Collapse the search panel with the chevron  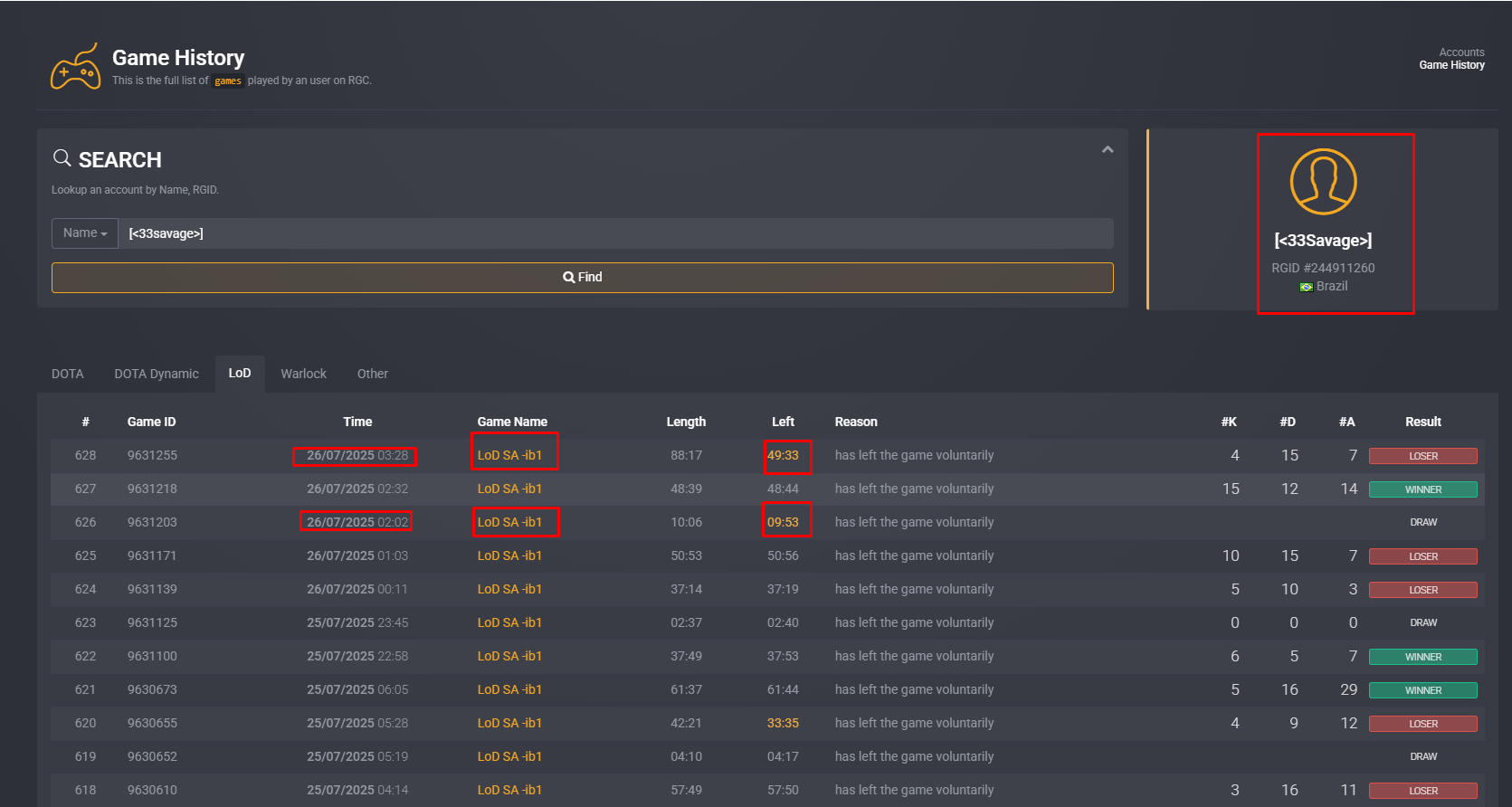coord(1108,149)
